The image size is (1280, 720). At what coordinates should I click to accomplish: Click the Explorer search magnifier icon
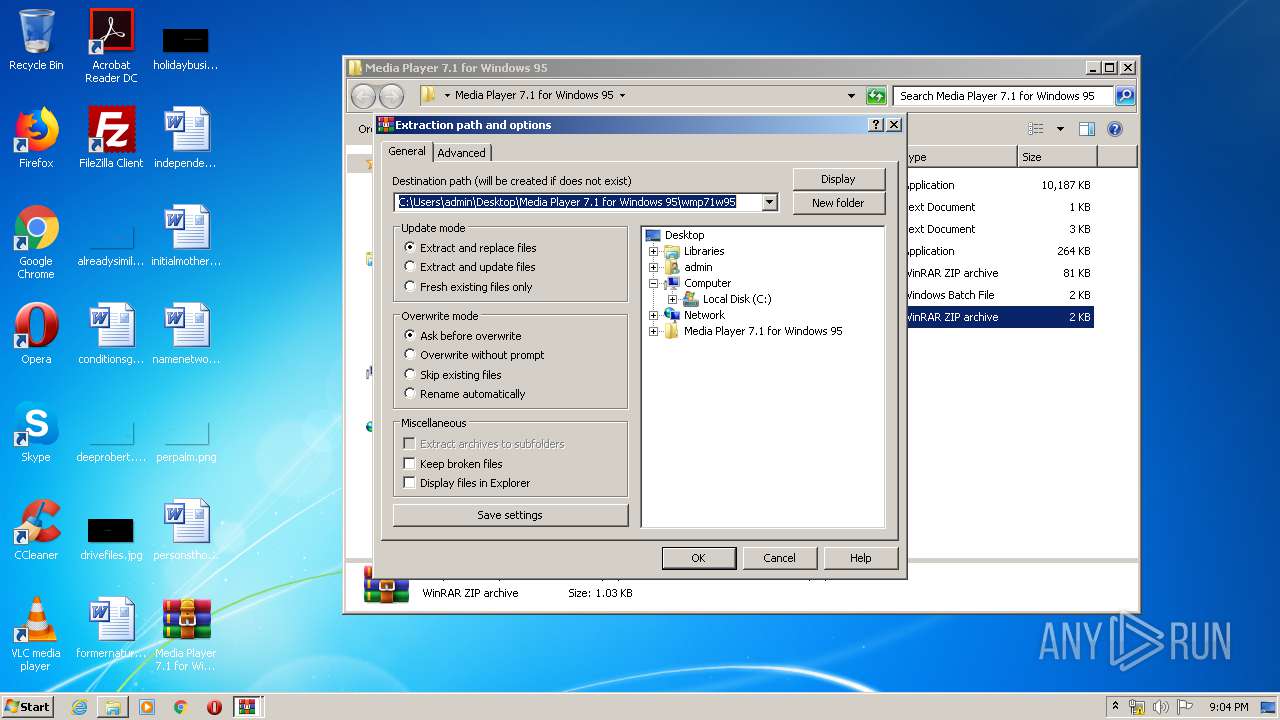(1125, 96)
